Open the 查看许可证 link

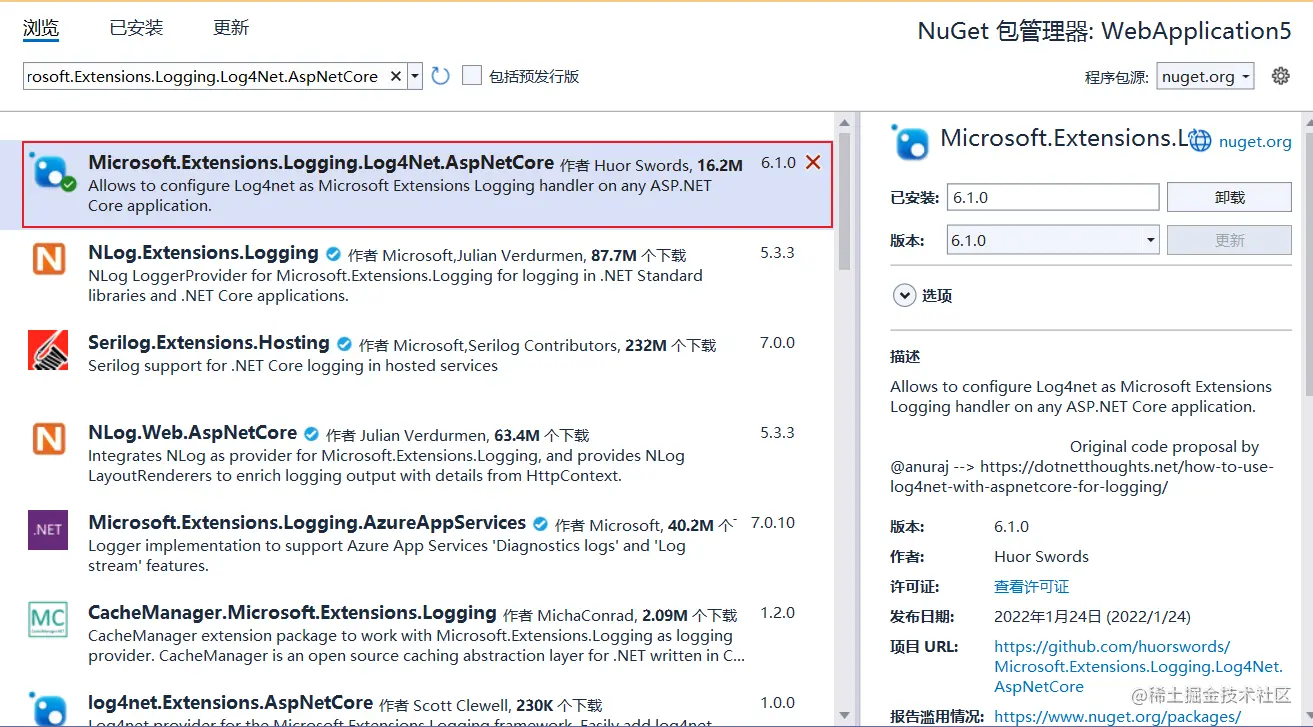(1031, 587)
